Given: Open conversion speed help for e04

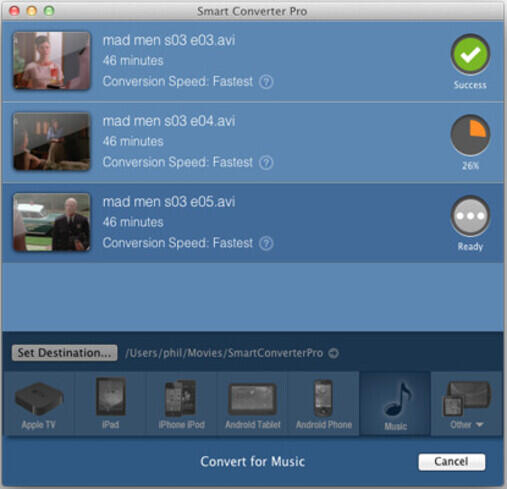Looking at the screenshot, I should pos(266,163).
